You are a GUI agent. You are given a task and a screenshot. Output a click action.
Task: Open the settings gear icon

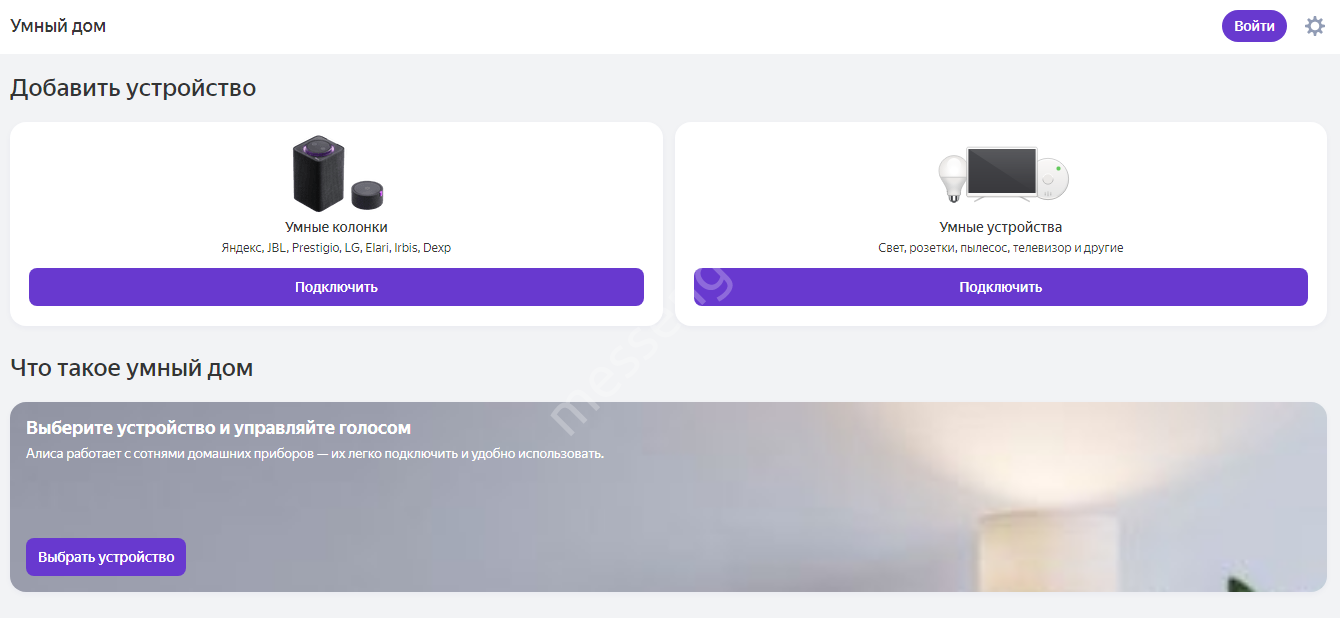[1315, 26]
